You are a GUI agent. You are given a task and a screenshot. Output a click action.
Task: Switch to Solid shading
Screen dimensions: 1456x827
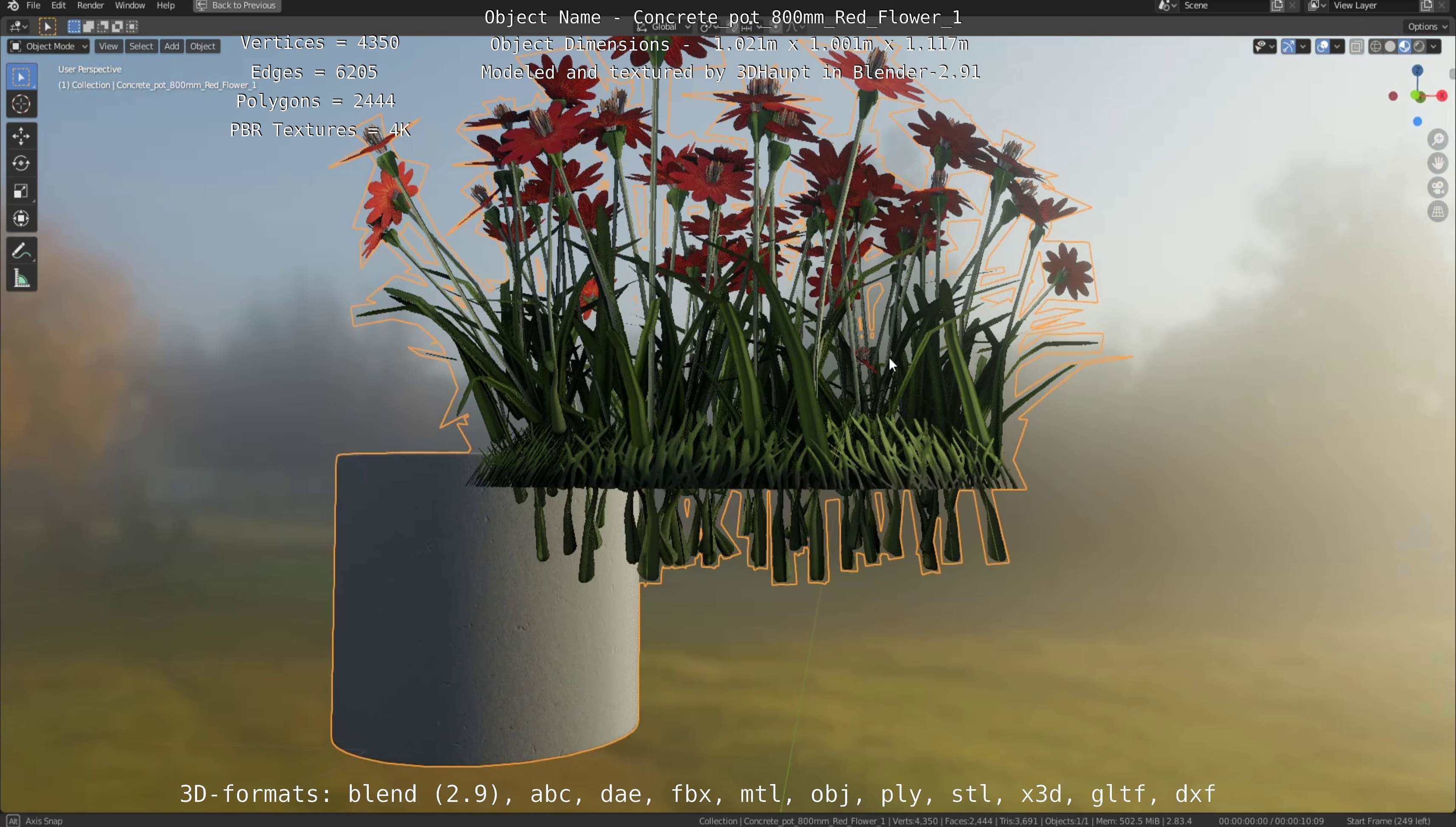[1390, 47]
